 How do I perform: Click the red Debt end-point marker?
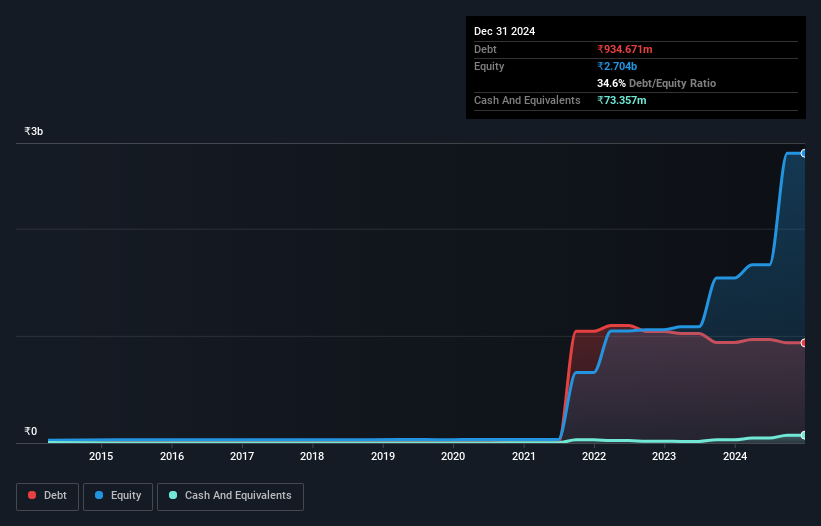804,343
